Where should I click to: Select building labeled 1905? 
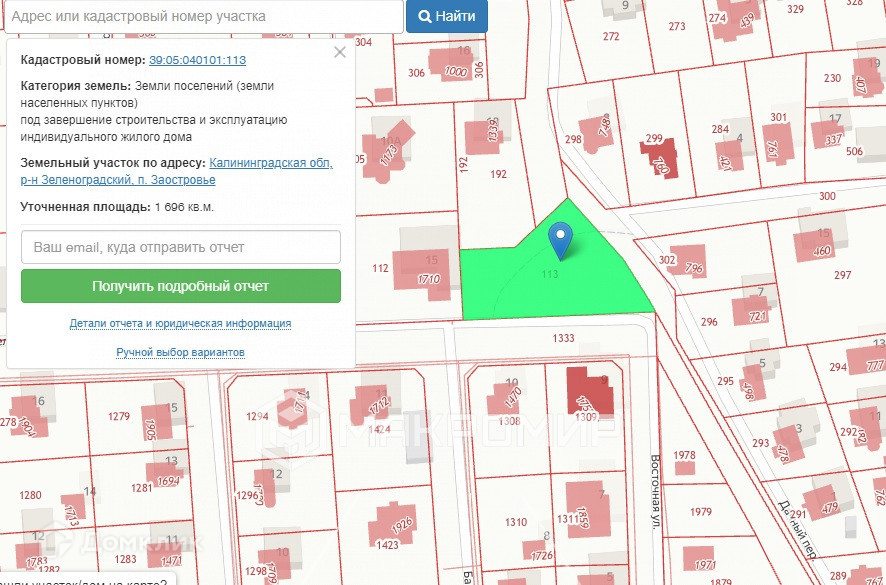click(157, 422)
